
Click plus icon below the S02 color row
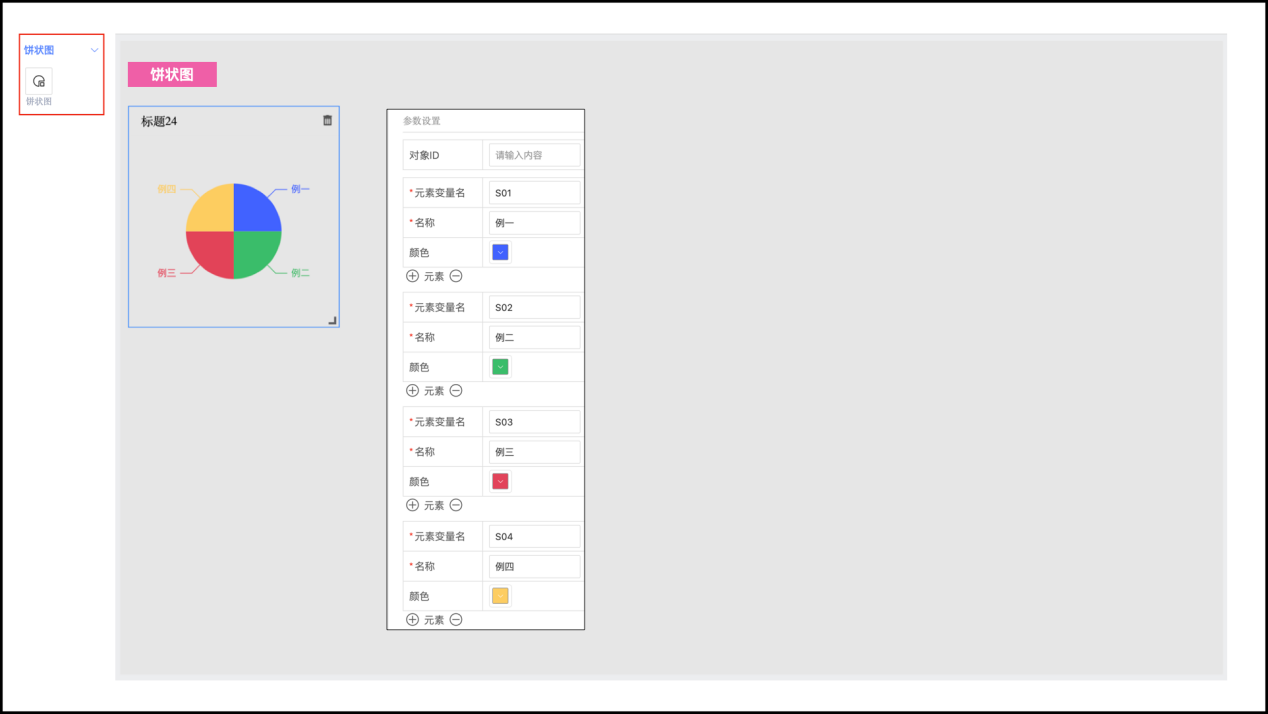coord(412,391)
